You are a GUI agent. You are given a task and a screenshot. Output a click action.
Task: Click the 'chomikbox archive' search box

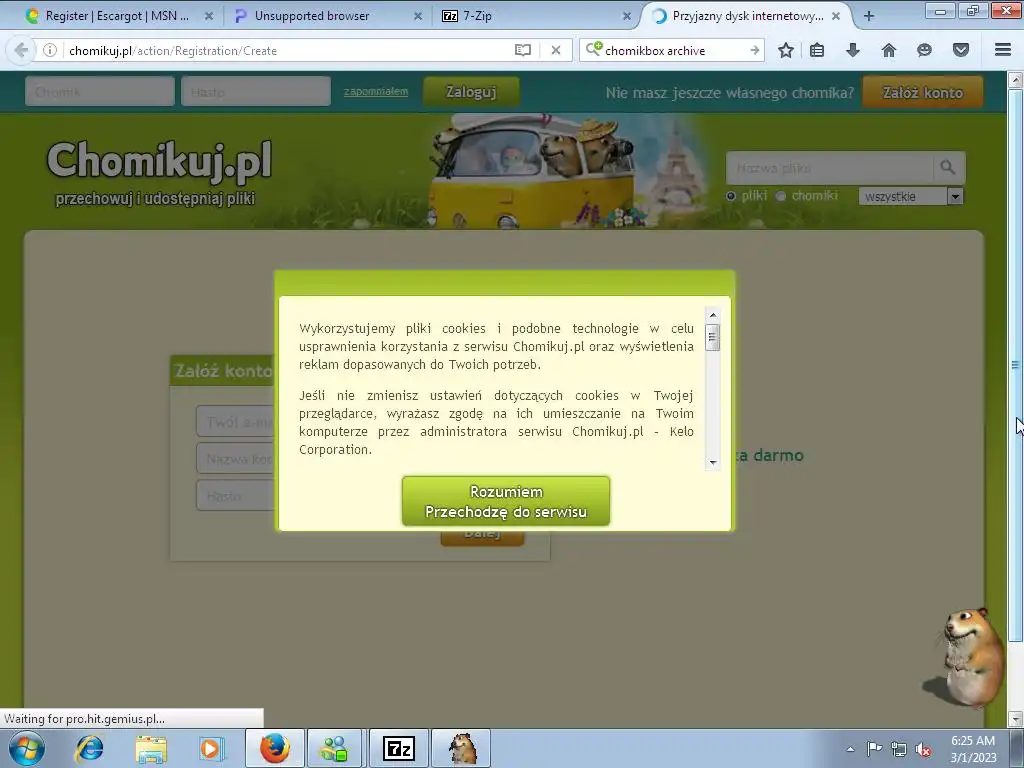point(673,50)
